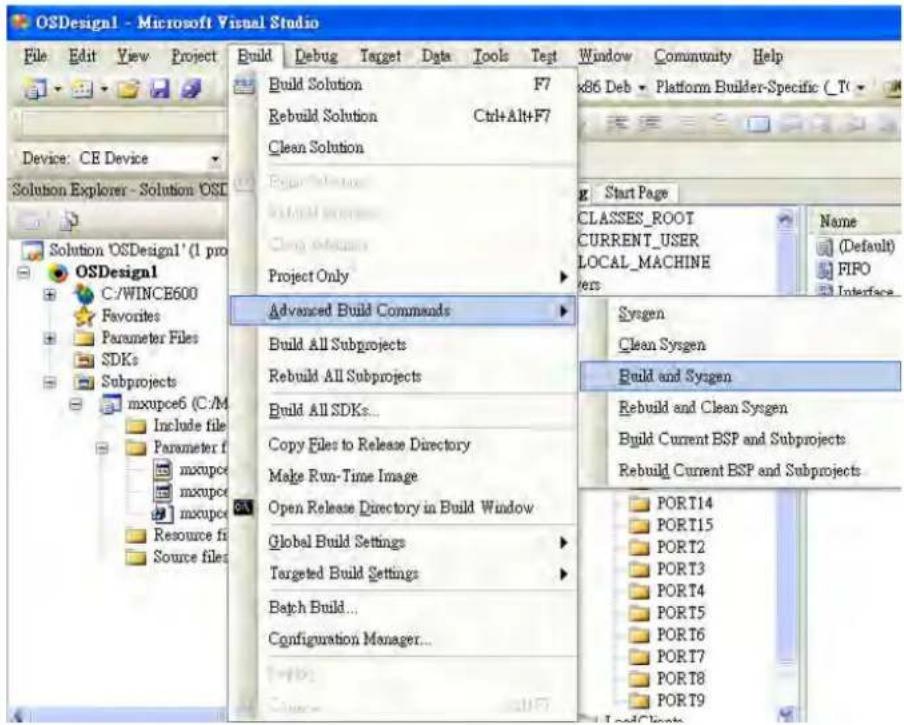
Task: Click the Save All toolbar icon
Action: pos(191,89)
